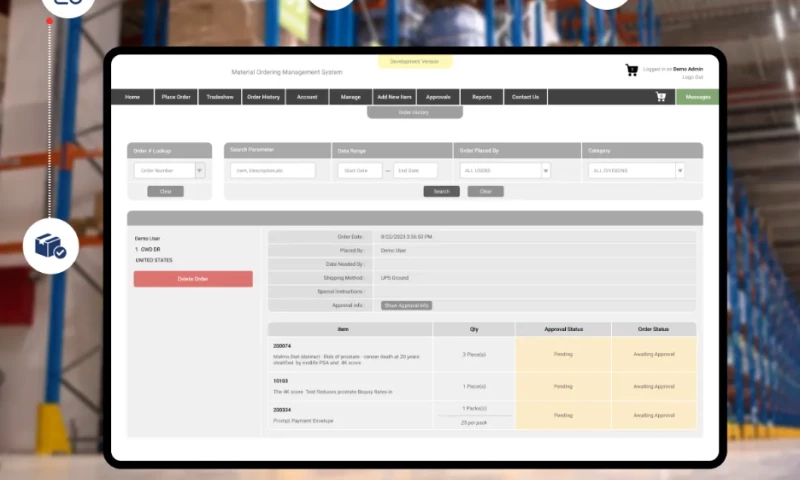Click the Order Status column header
This screenshot has width=800, height=480.
[x=653, y=329]
